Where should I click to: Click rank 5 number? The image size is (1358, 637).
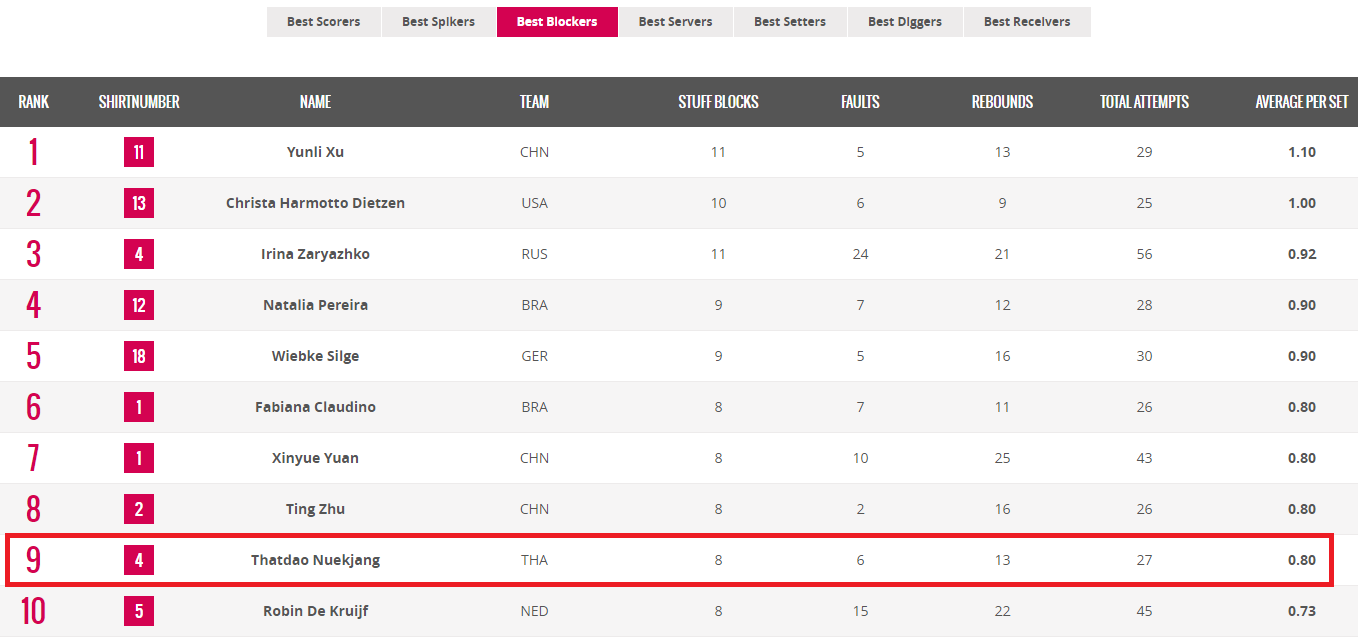(x=34, y=356)
